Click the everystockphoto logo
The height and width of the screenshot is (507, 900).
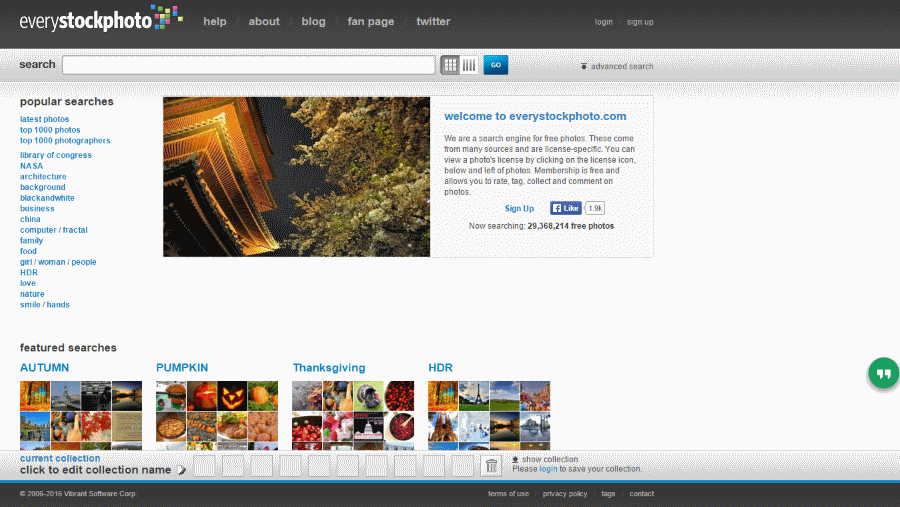(101, 18)
